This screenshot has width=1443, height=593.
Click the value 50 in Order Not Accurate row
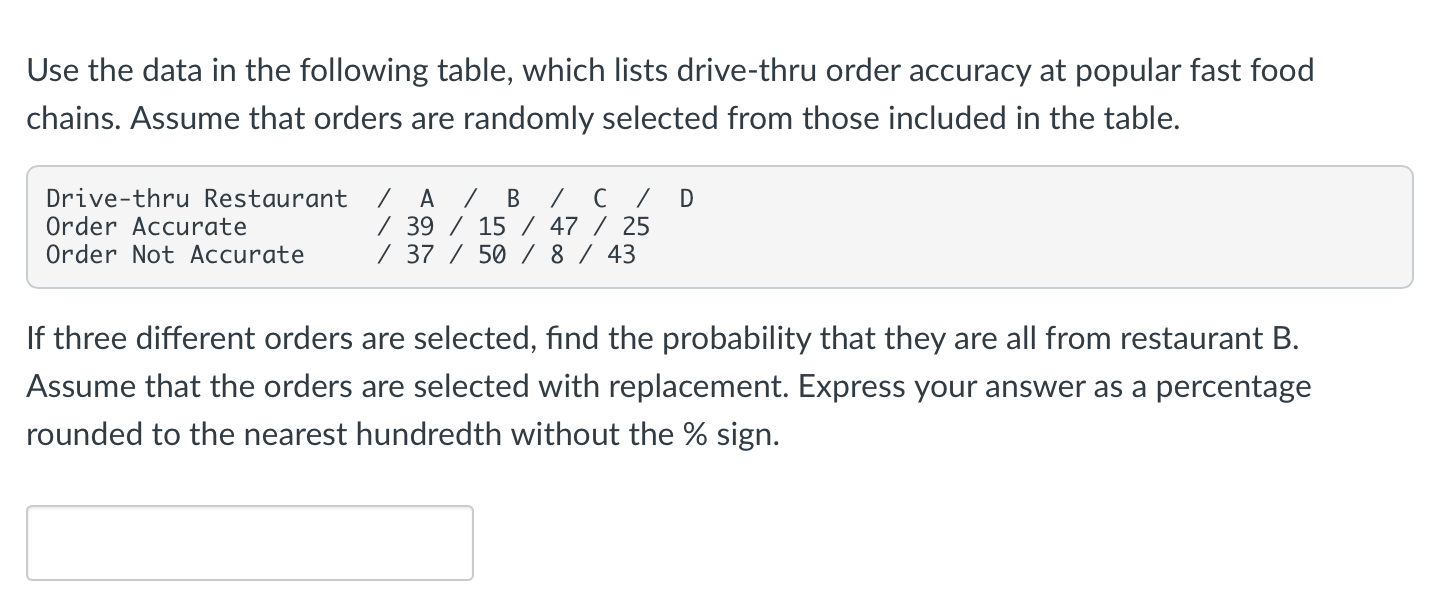pos(492,254)
